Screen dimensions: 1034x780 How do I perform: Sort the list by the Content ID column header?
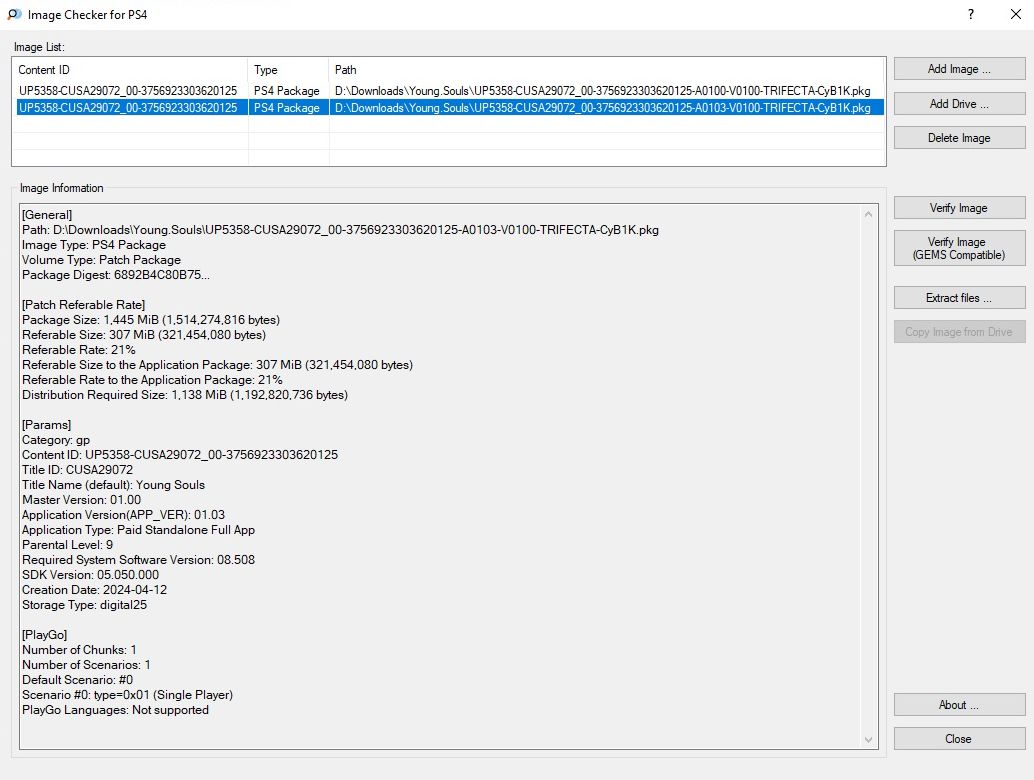click(130, 70)
